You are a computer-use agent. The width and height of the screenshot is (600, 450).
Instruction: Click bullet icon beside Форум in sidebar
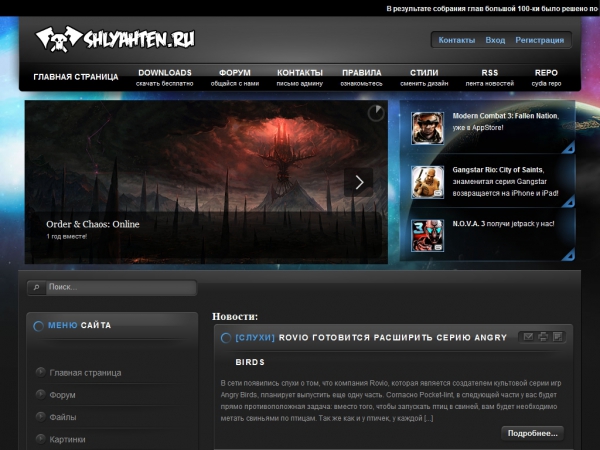40,395
